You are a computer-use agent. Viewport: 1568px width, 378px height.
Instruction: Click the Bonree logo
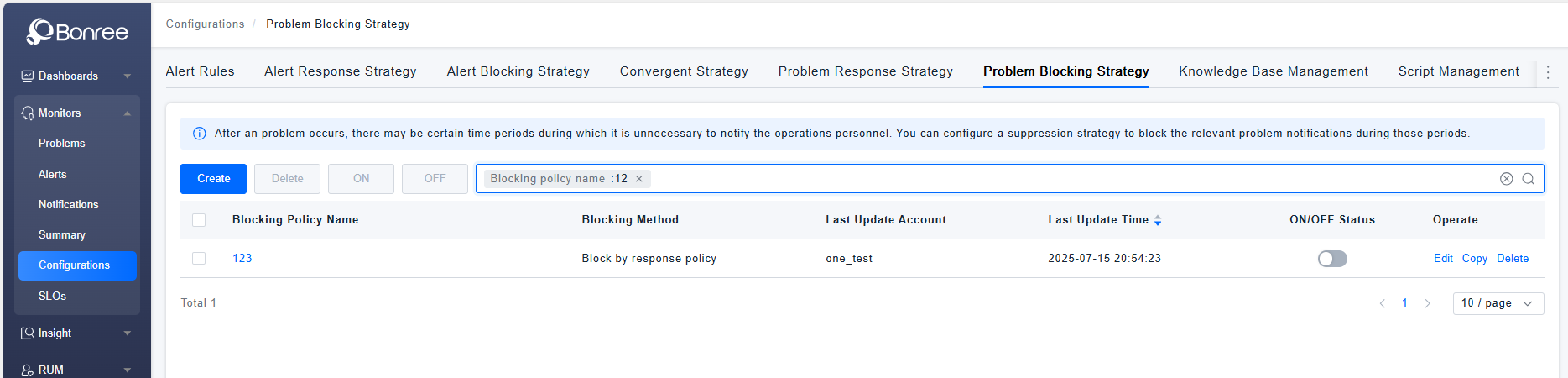[x=77, y=32]
